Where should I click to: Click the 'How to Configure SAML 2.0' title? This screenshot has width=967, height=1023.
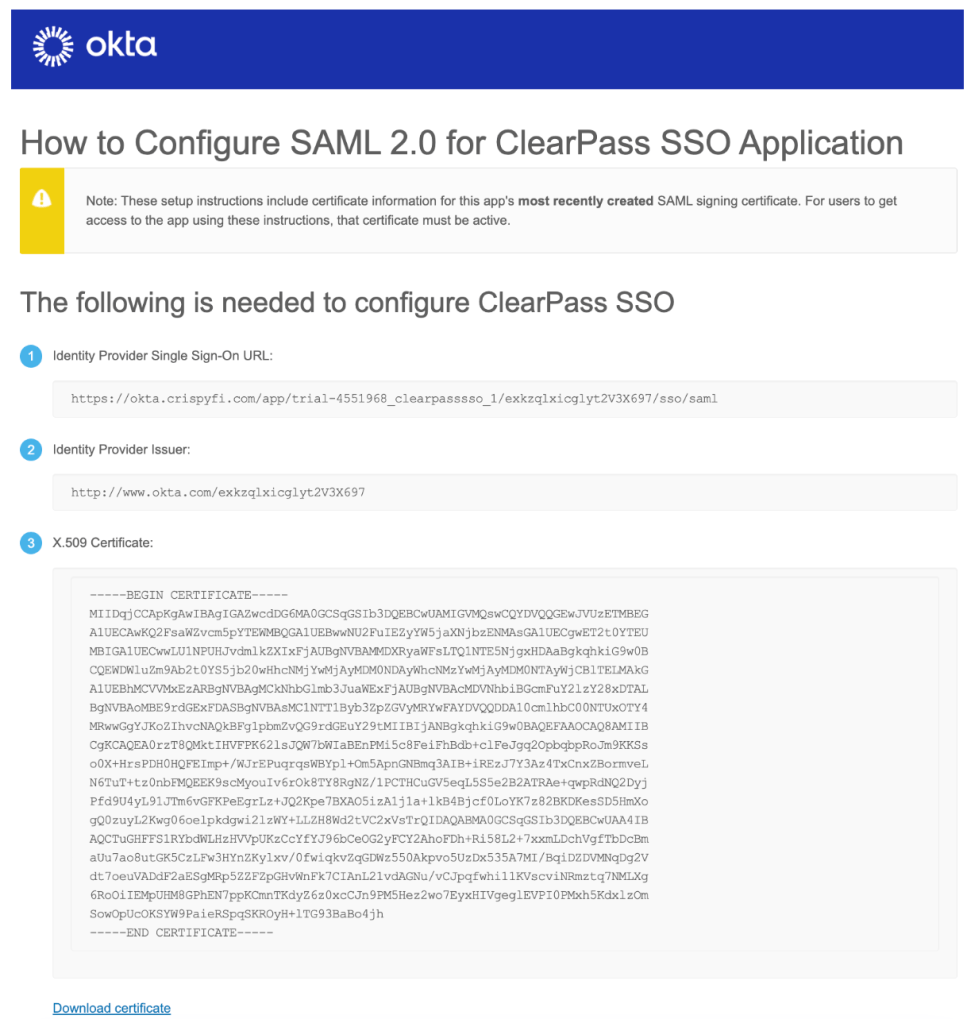click(x=461, y=143)
